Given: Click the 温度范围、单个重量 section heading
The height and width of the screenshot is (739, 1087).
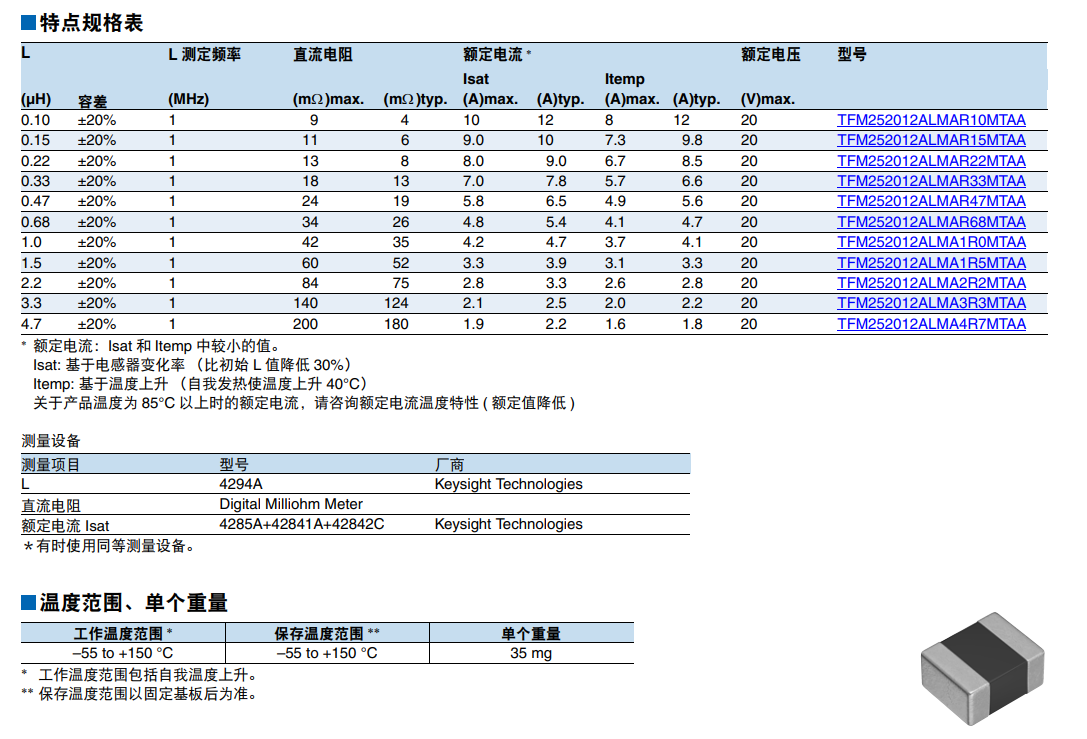Looking at the screenshot, I should pos(133,603).
